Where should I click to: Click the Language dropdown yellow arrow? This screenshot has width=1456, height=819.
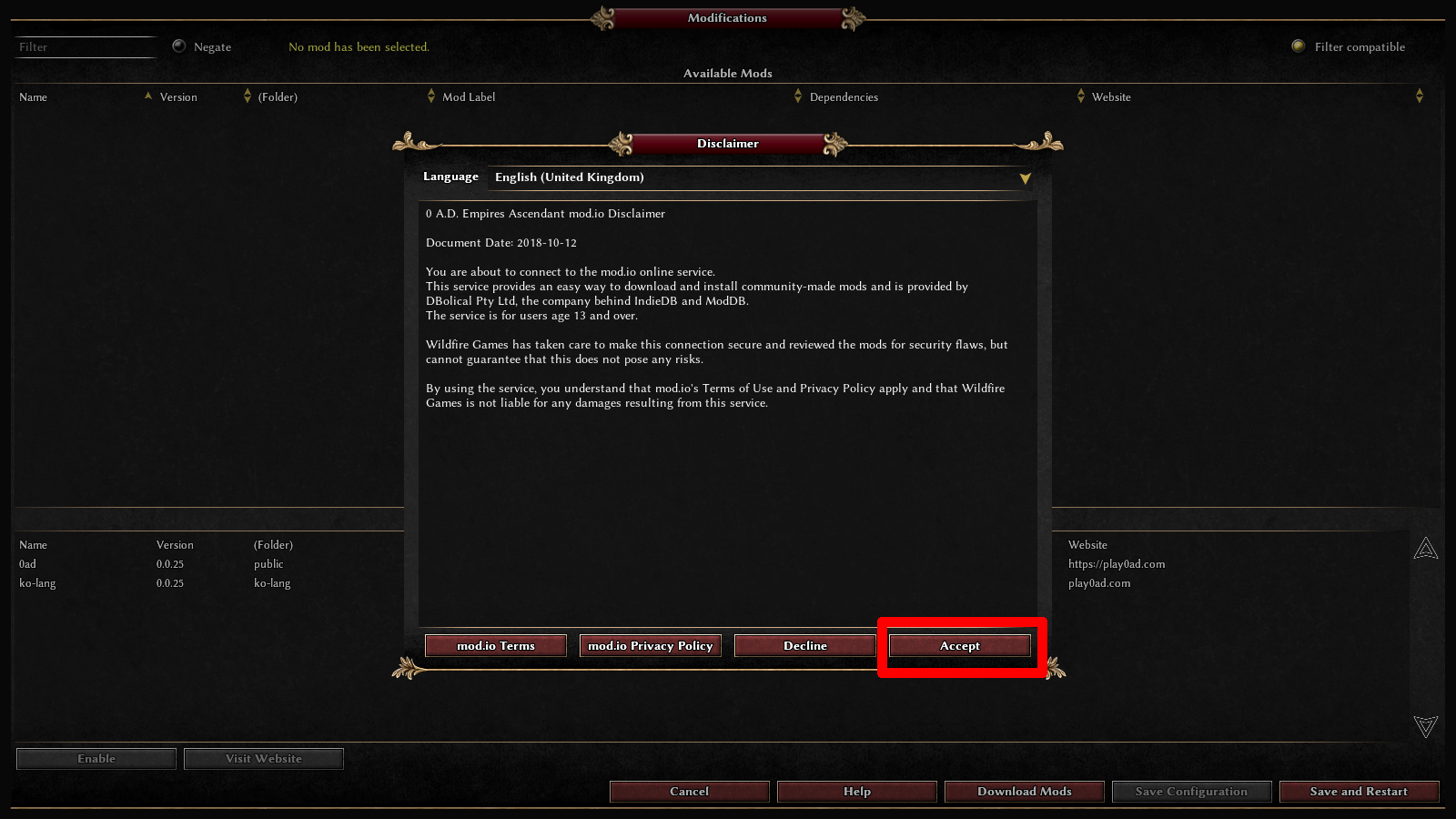click(x=1026, y=178)
